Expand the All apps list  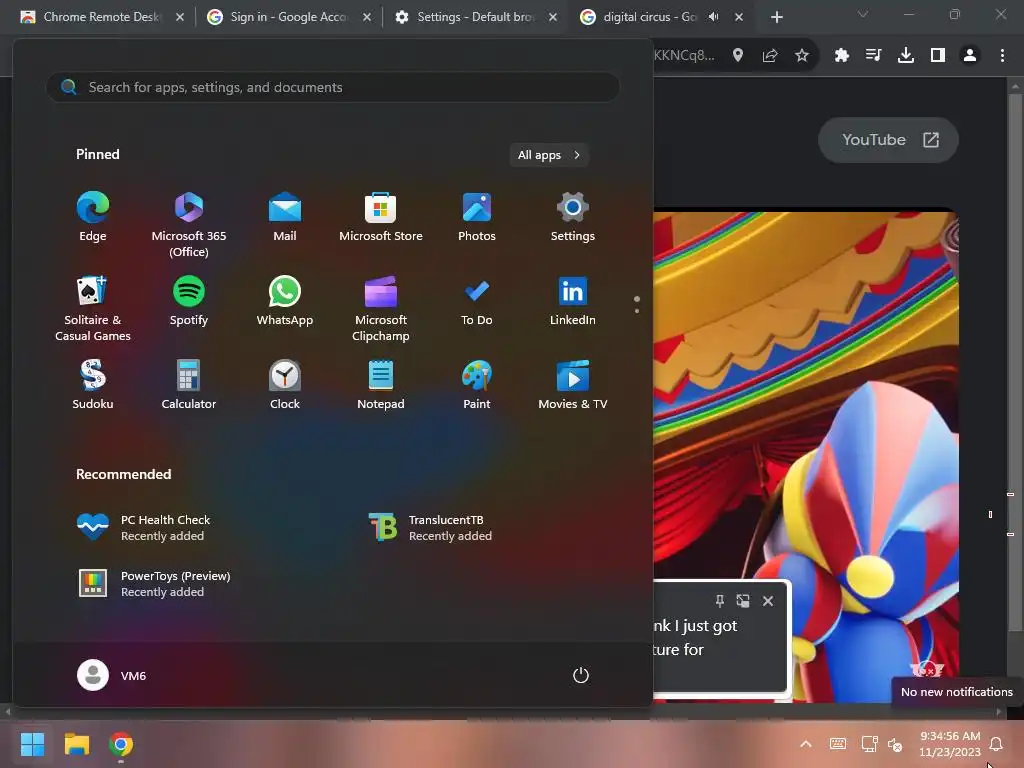[x=549, y=155]
